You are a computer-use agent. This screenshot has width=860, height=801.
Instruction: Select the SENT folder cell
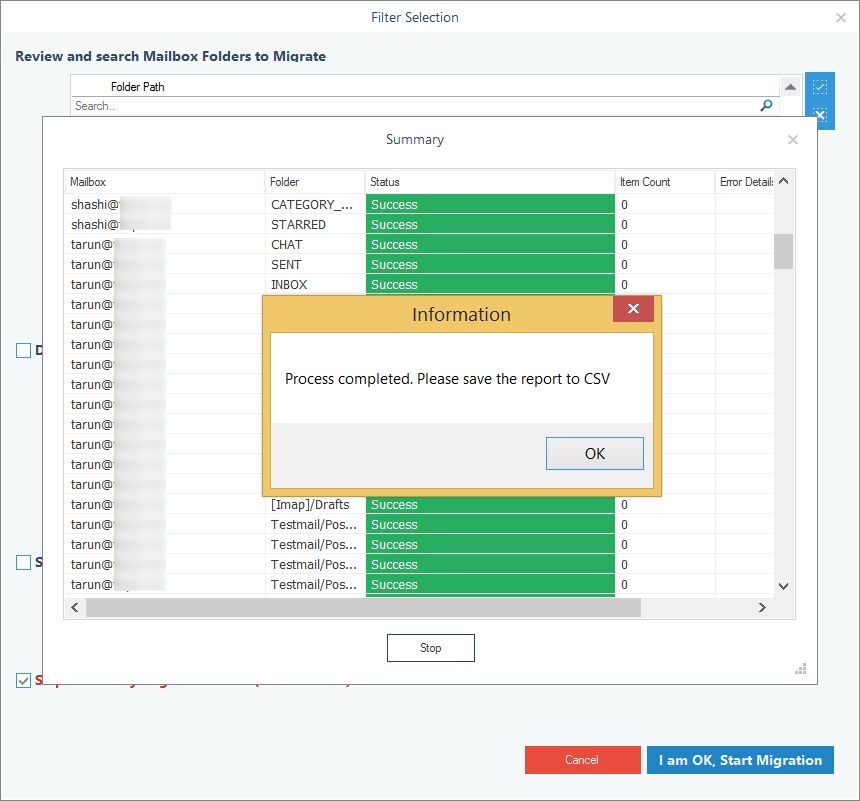coord(315,264)
